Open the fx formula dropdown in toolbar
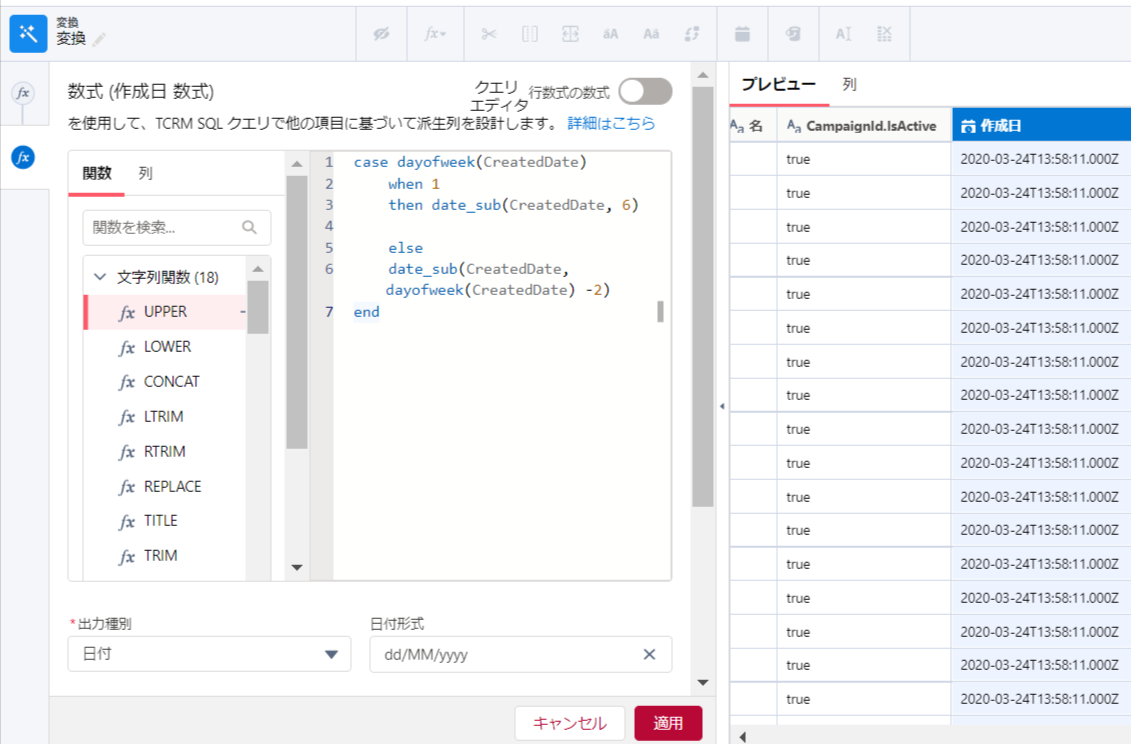Image resolution: width=1131 pixels, height=744 pixels. point(435,33)
